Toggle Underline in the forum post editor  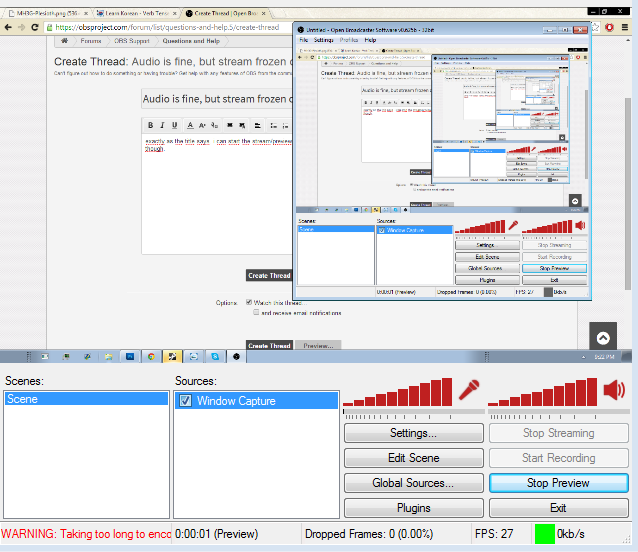[175, 125]
